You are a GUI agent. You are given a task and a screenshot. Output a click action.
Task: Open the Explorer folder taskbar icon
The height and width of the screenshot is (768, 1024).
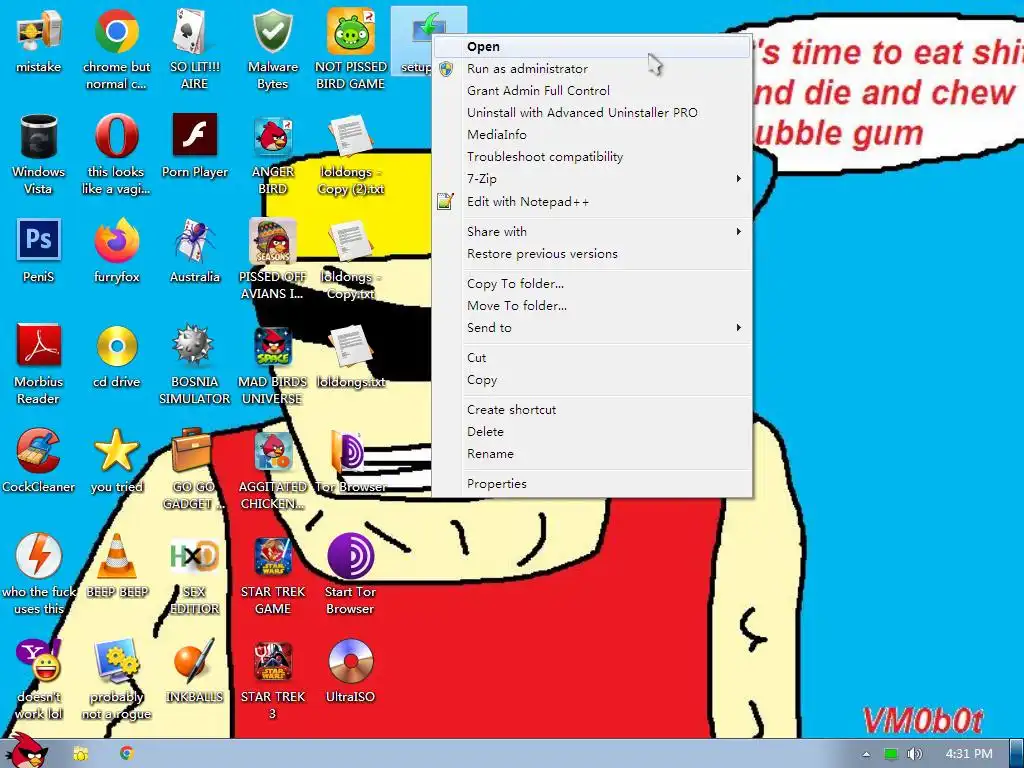click(81, 754)
